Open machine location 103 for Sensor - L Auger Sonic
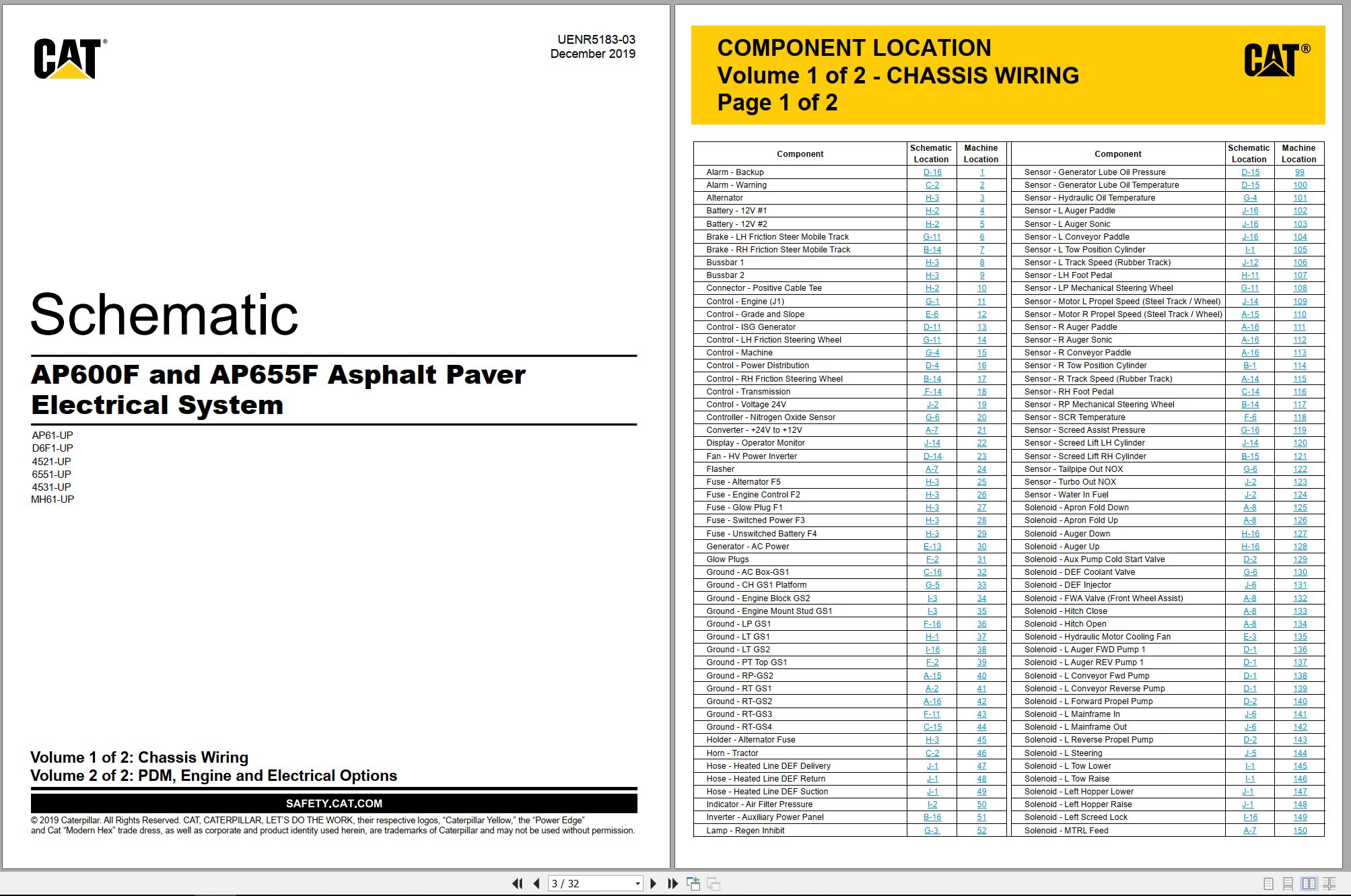Screen dimensions: 1351x896 [1300, 224]
